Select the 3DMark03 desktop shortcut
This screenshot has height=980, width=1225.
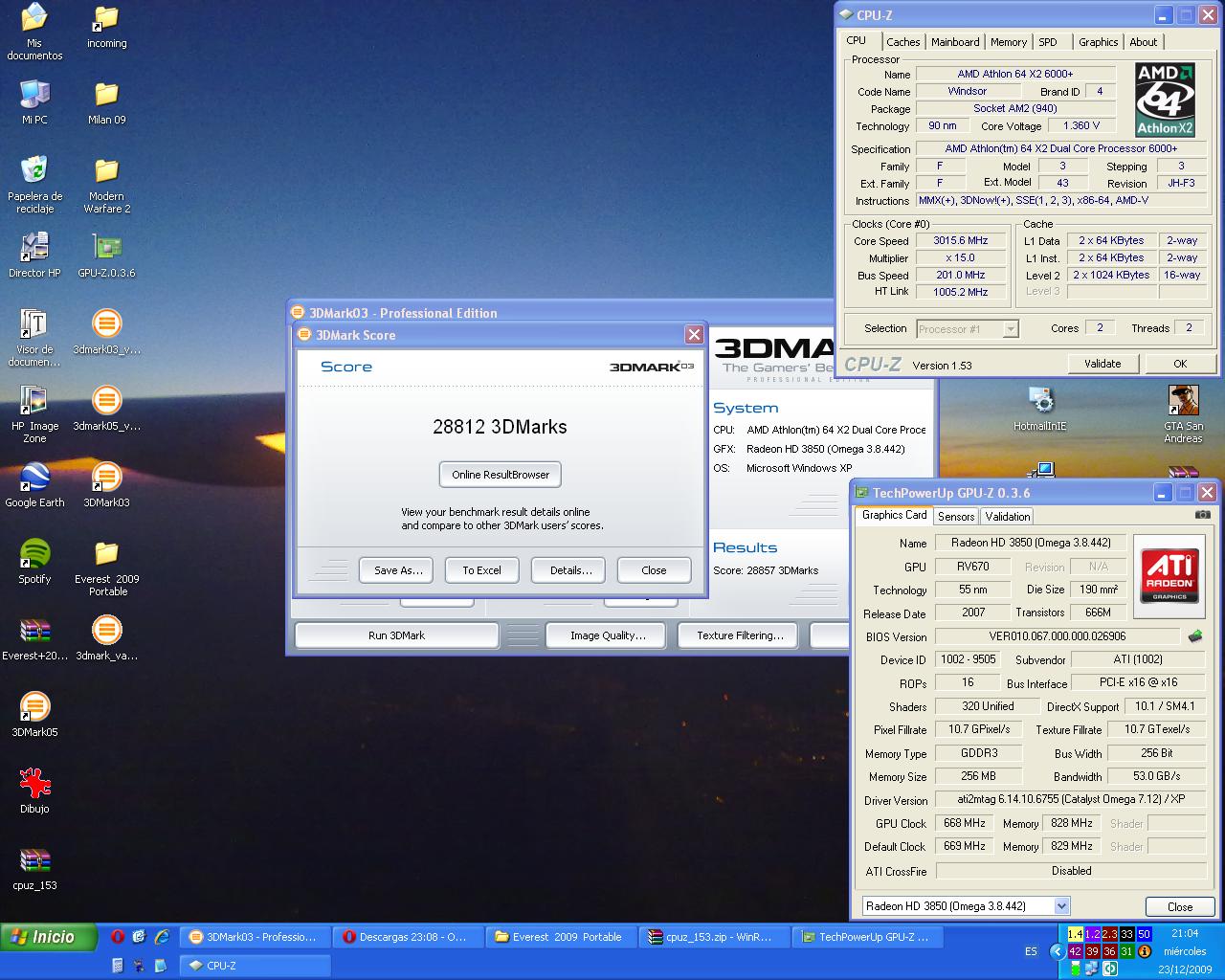pos(106,484)
